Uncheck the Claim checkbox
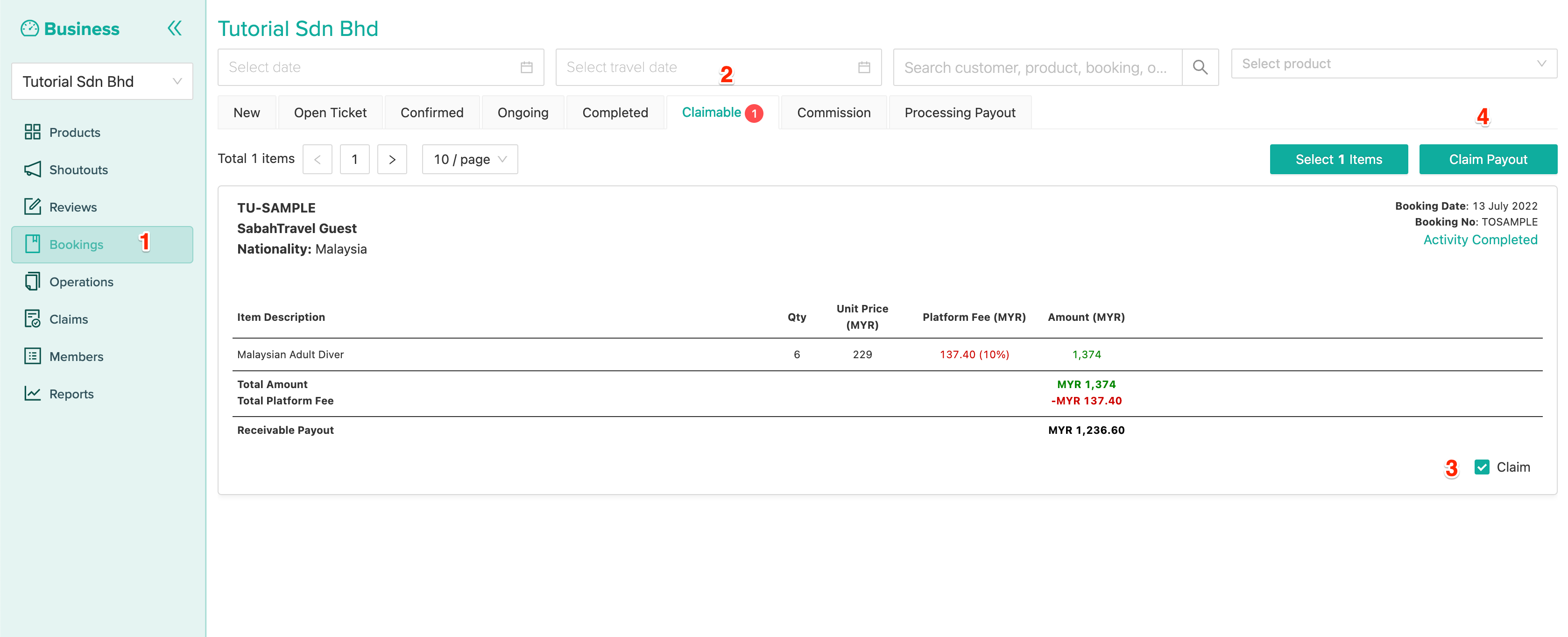Screen dimensions: 1568x637 [1482, 467]
